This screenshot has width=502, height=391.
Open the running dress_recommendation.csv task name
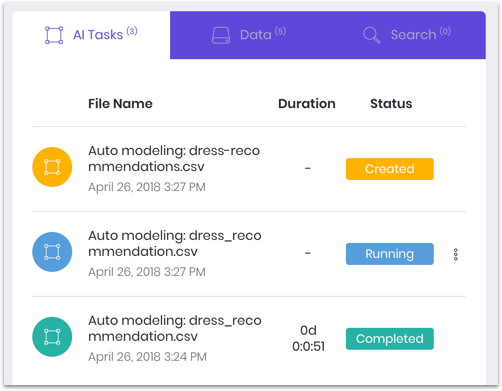pos(175,243)
